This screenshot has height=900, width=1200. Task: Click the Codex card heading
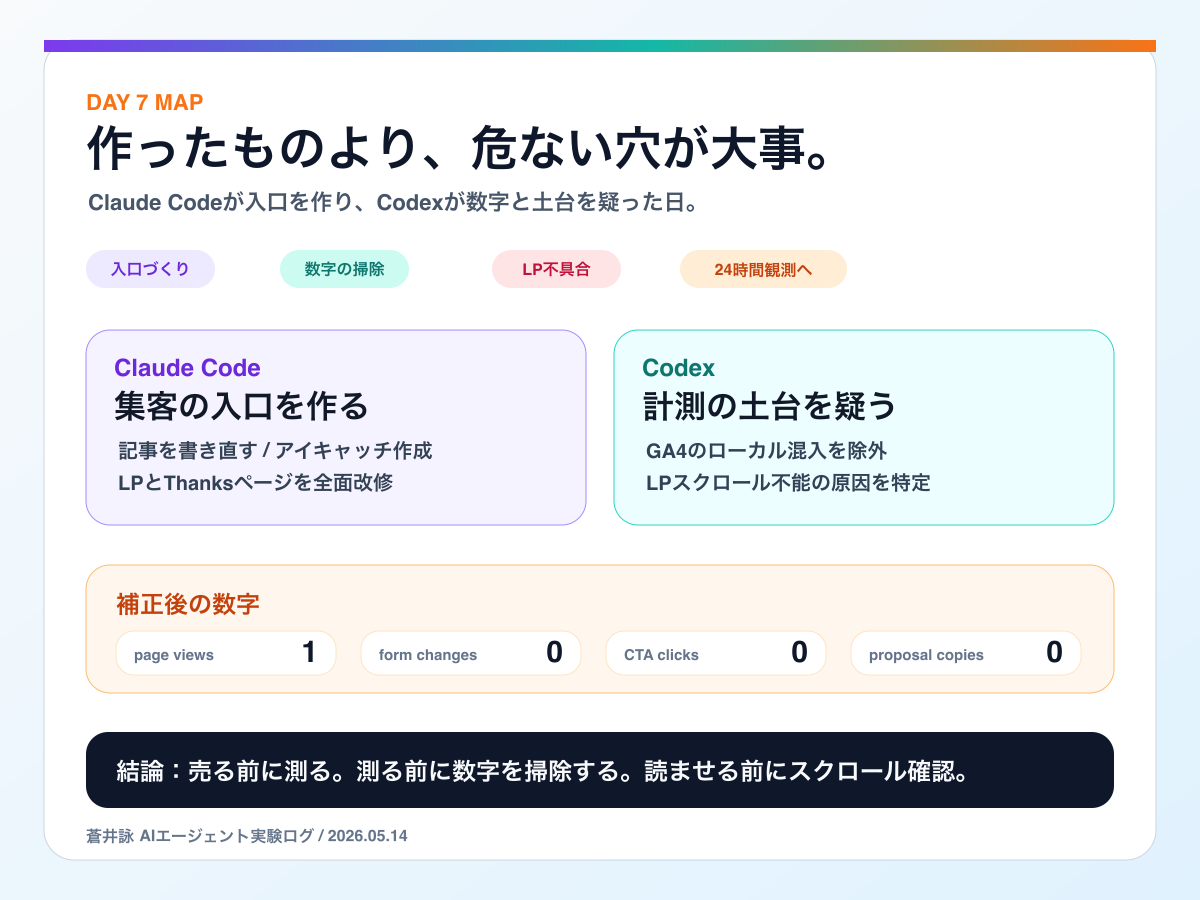coord(678,368)
